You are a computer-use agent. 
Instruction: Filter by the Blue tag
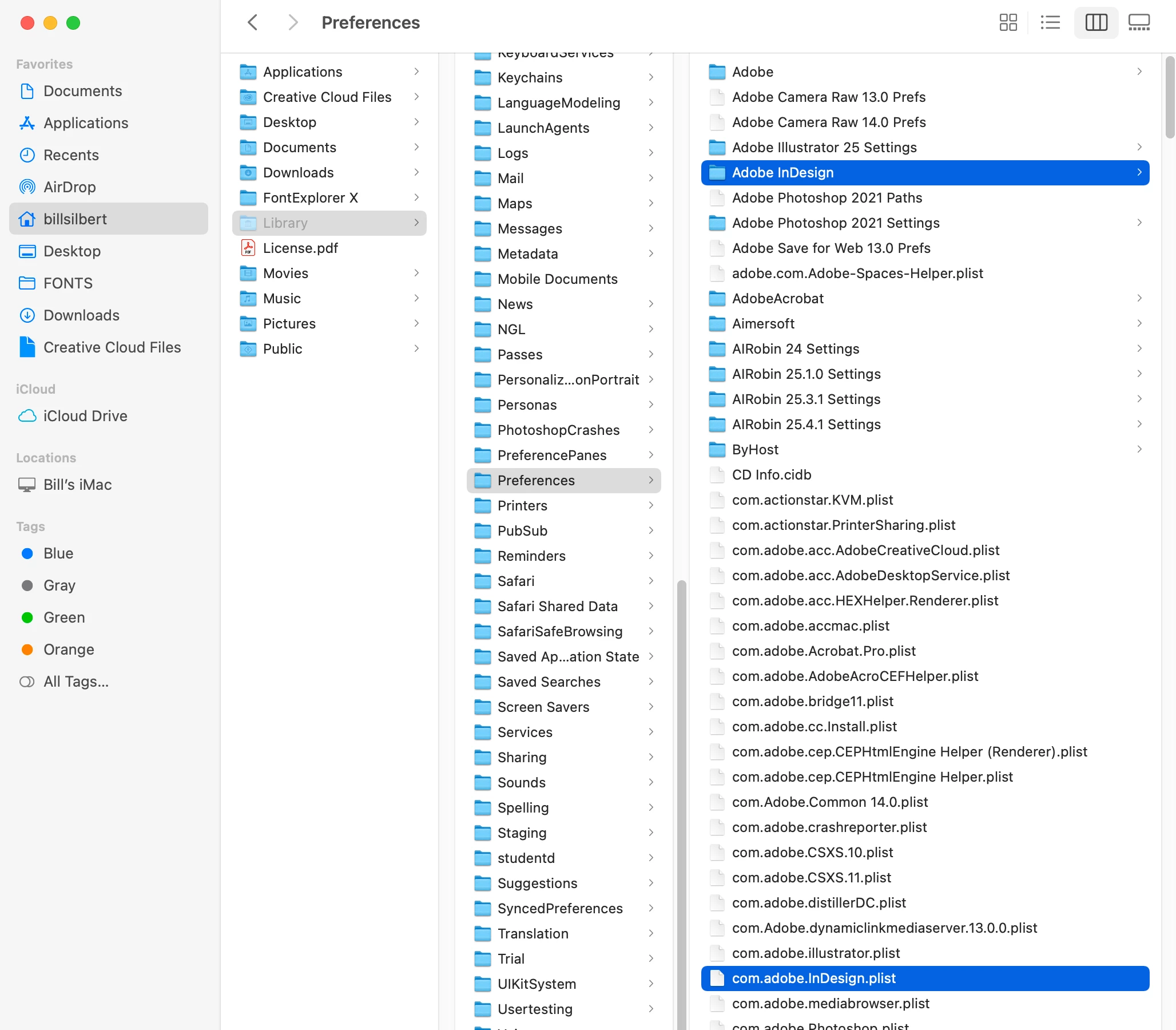[58, 553]
